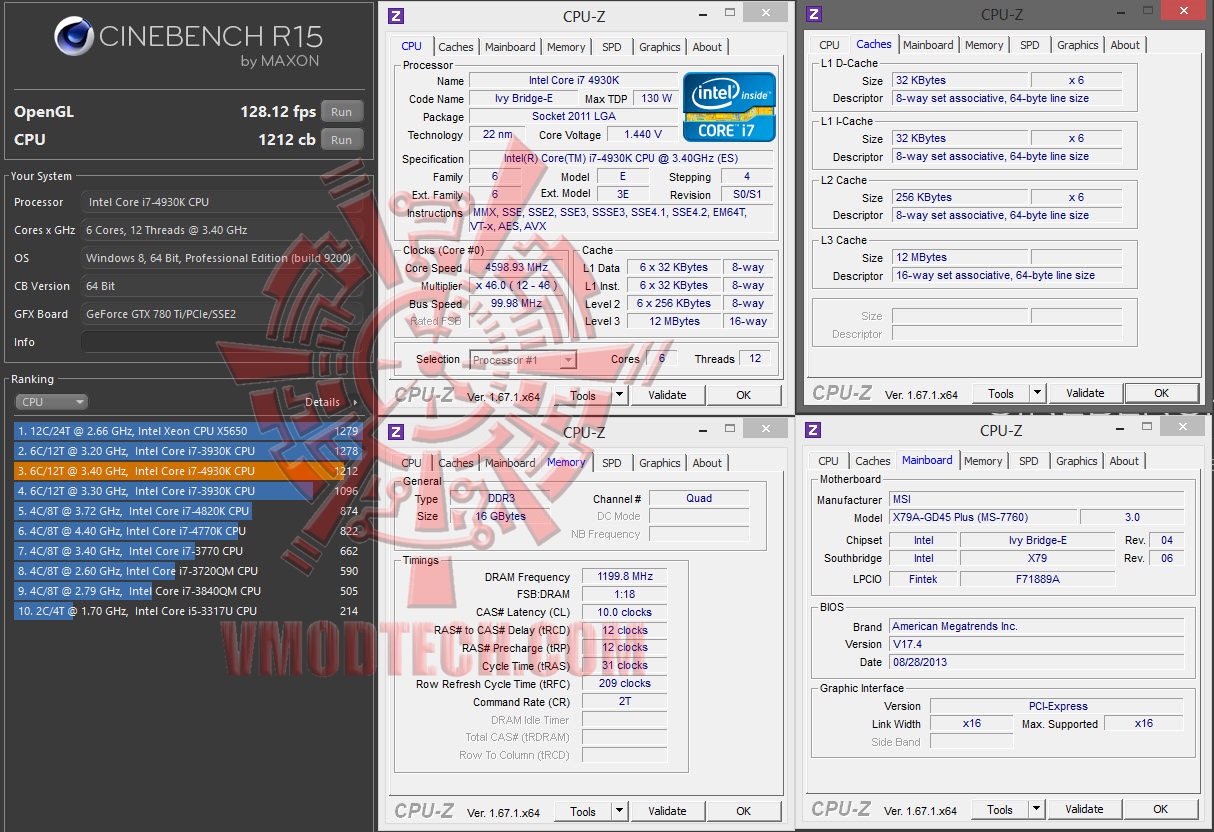Image resolution: width=1214 pixels, height=832 pixels.
Task: Click Validate in the CPU-Z Processor window
Action: pyautogui.click(x=667, y=395)
